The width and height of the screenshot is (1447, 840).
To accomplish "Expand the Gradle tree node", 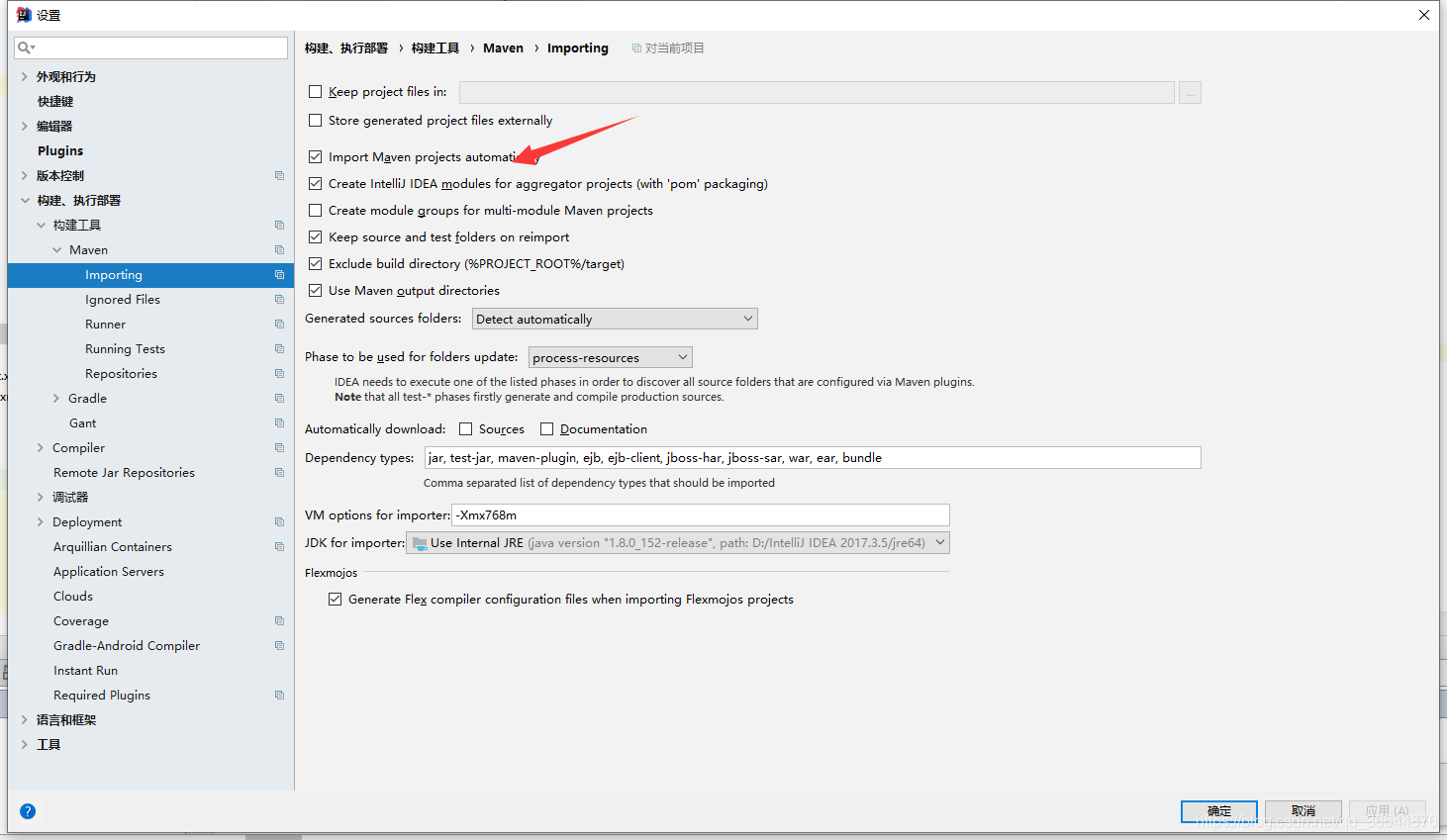I will tap(56, 399).
